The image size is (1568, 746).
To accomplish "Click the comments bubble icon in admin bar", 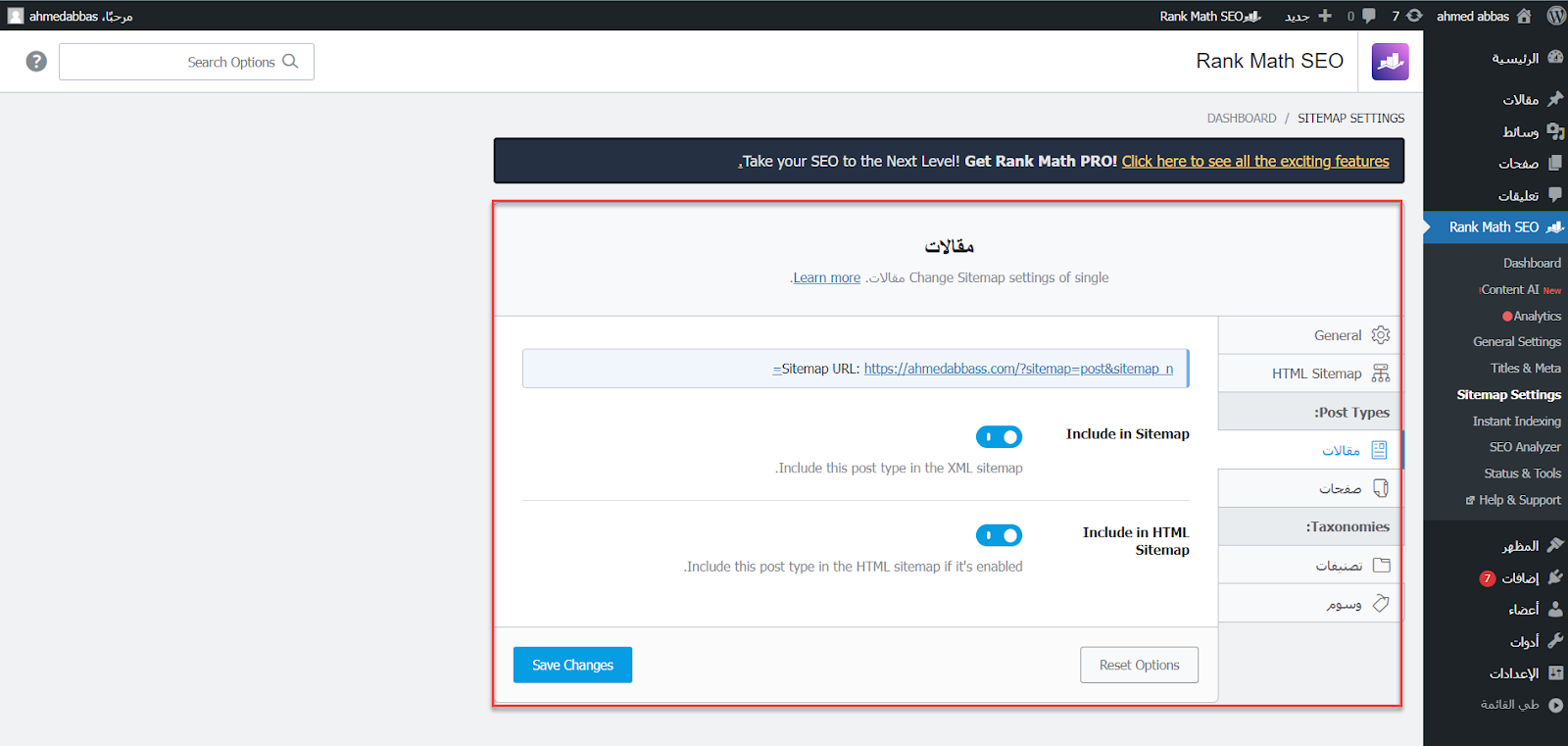I will coord(1368,16).
